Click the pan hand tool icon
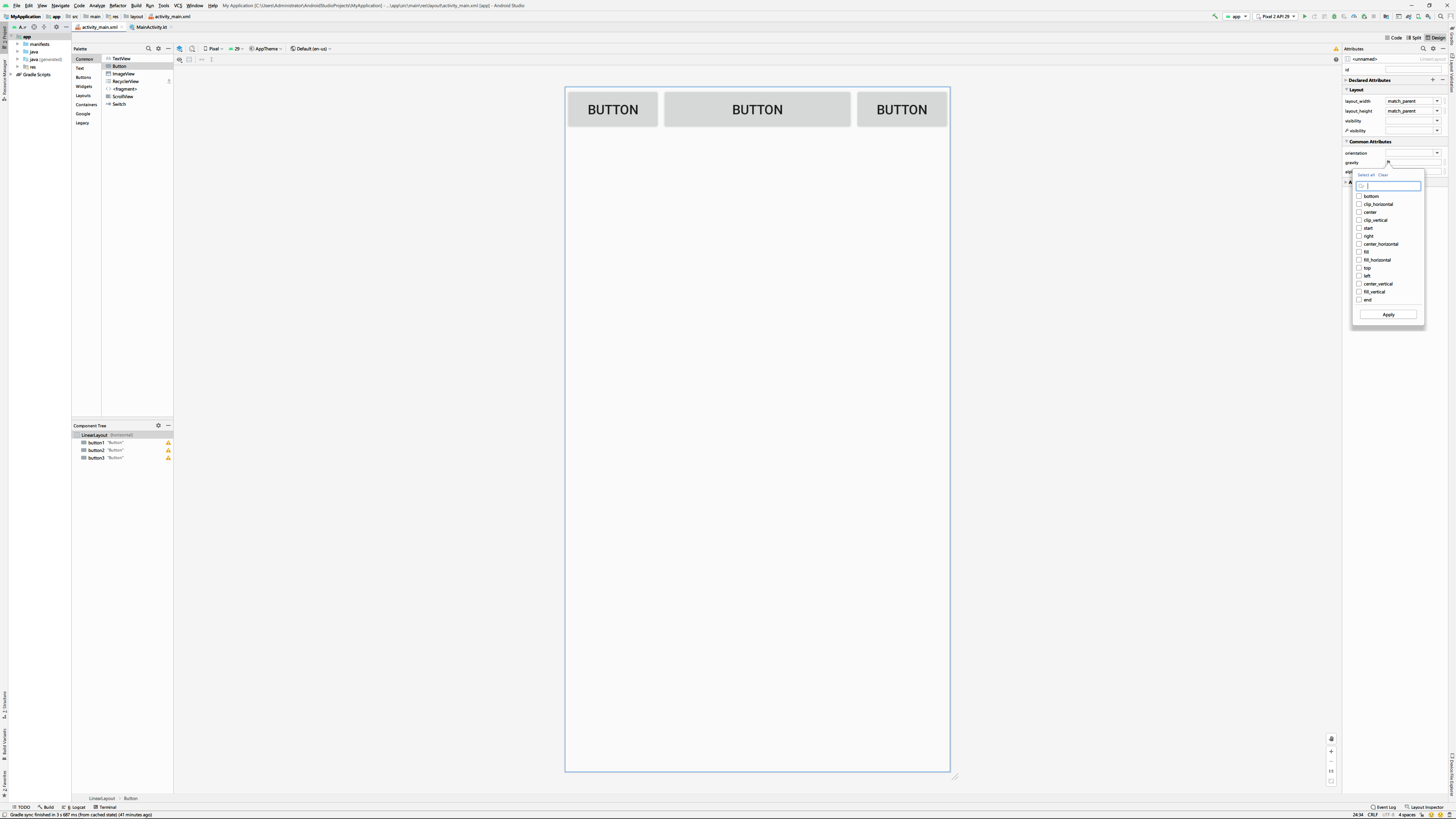1456x819 pixels. pyautogui.click(x=1331, y=739)
